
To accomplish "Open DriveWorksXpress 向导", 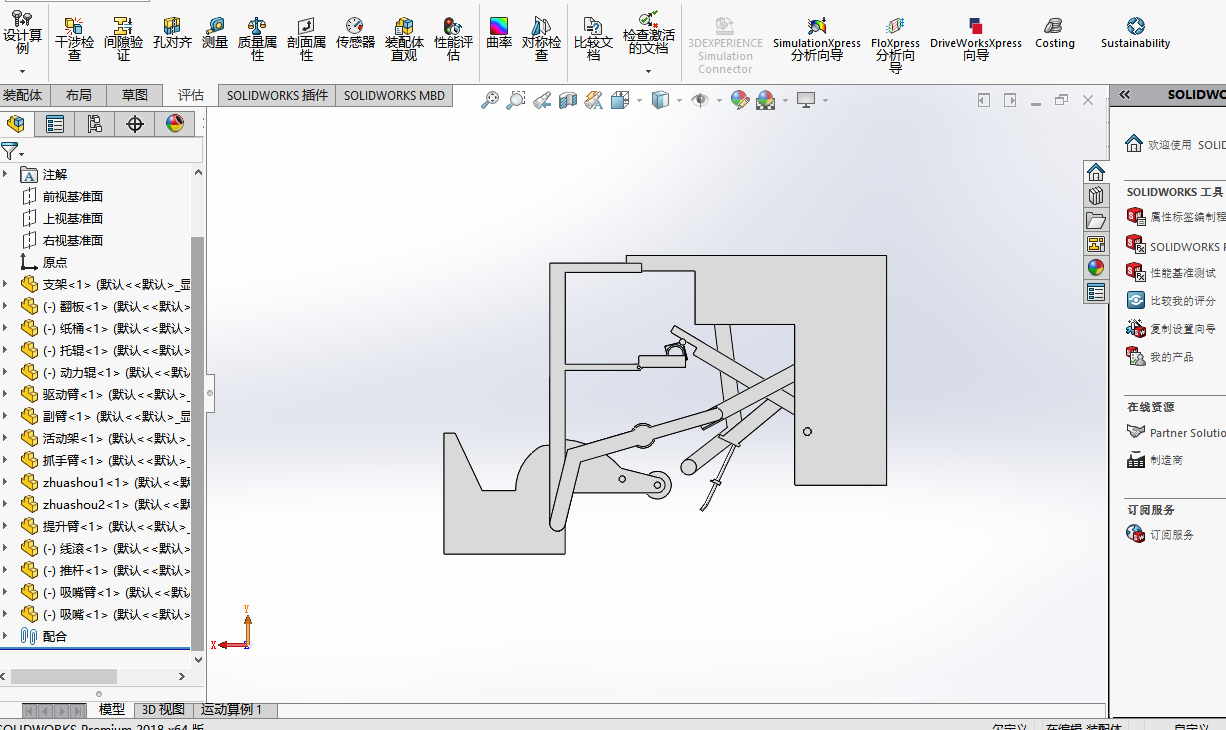I will point(976,38).
